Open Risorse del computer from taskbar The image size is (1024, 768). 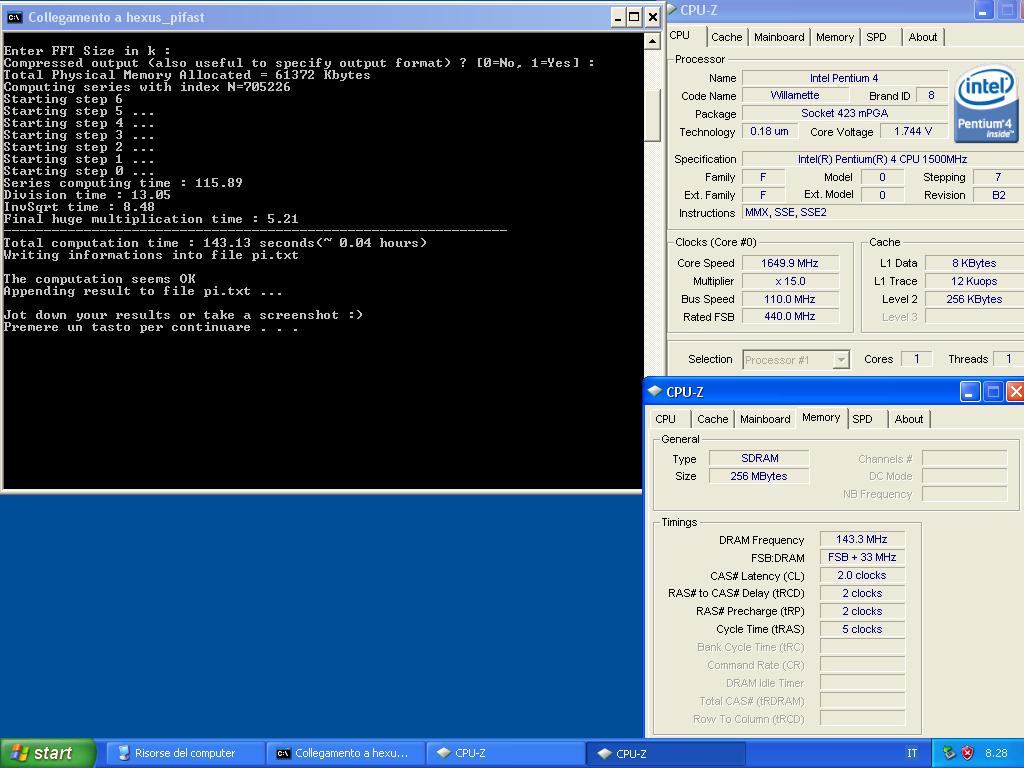coord(185,753)
